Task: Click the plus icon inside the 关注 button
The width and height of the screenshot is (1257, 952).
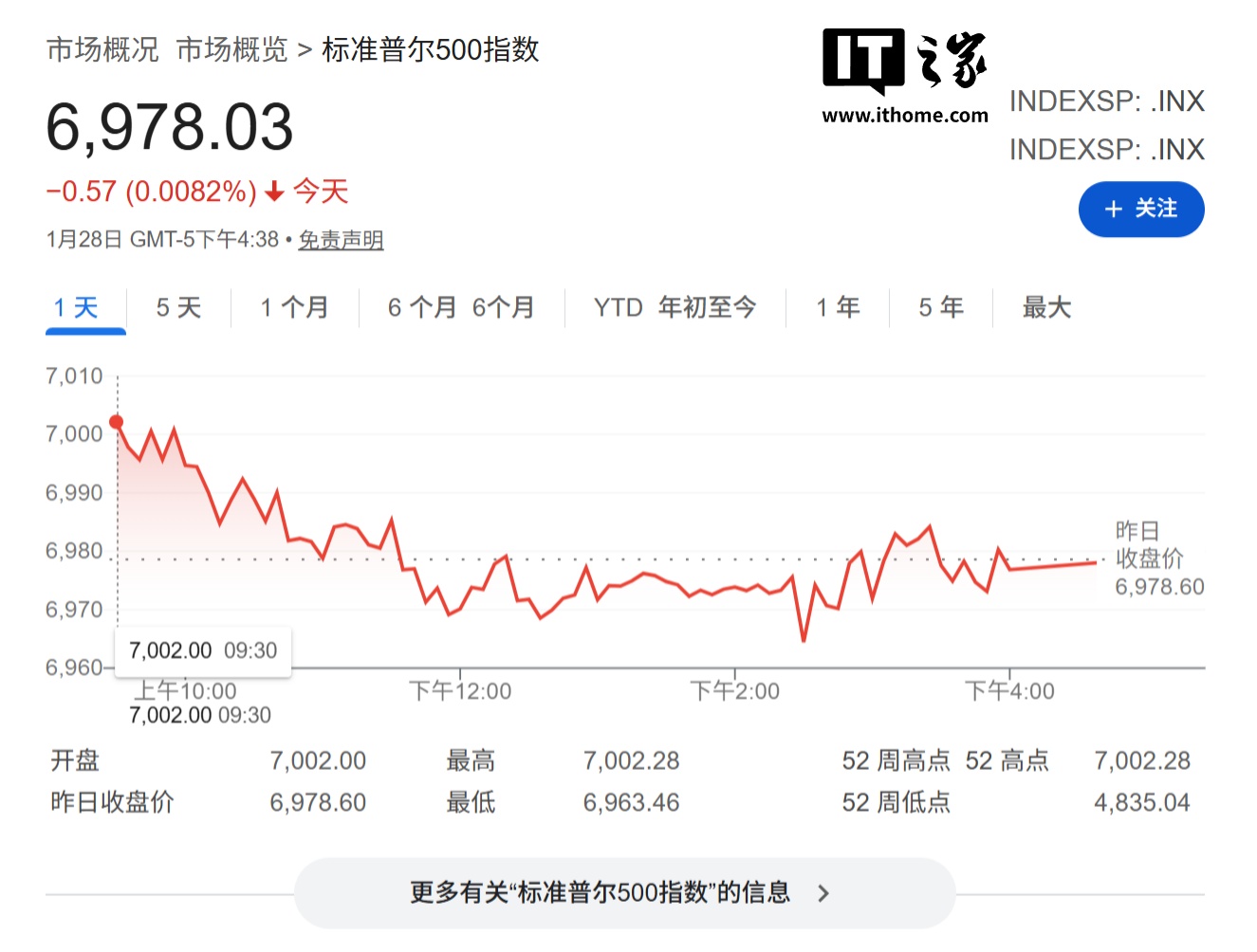Action: 1113,209
